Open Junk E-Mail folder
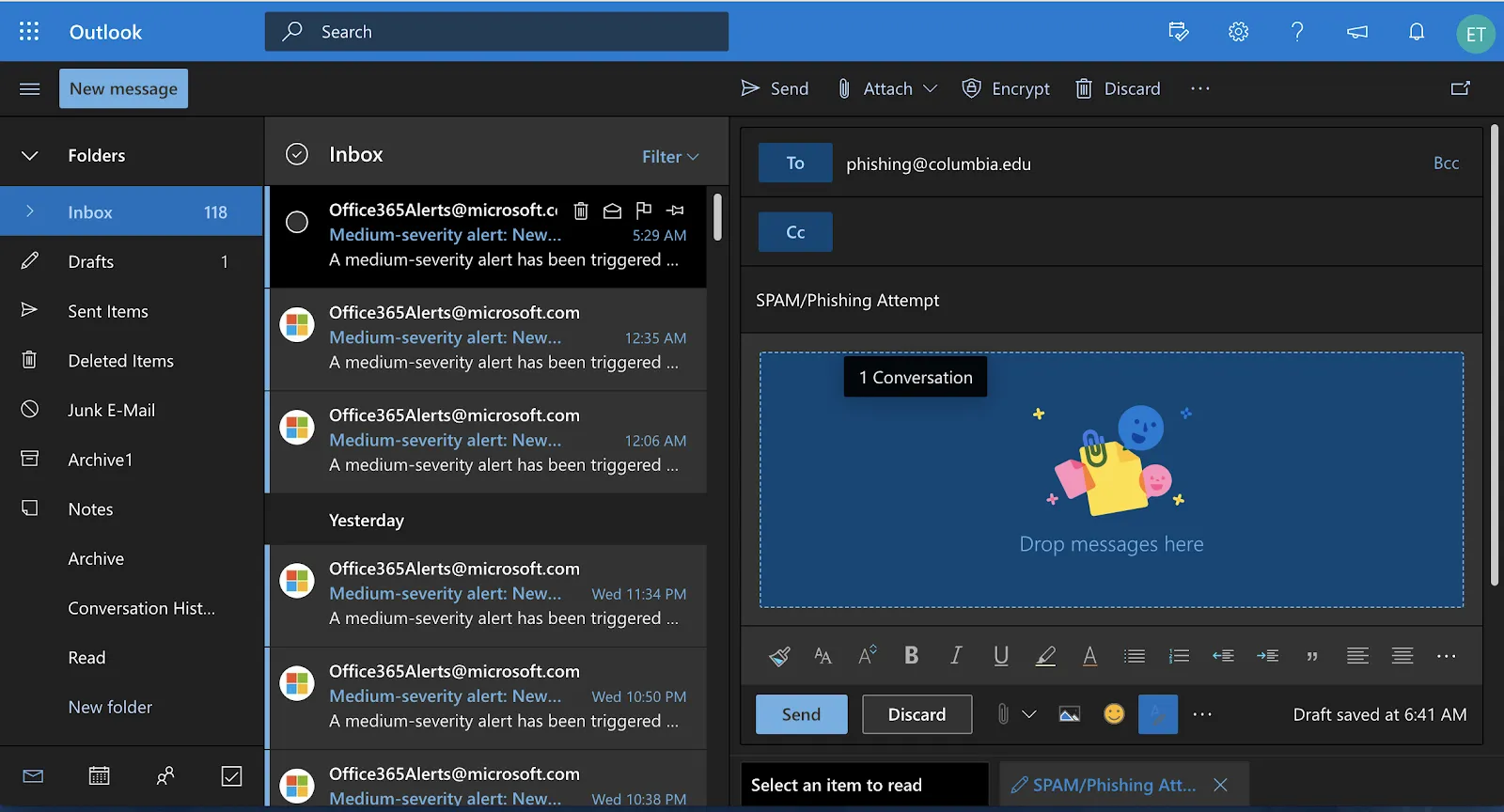1504x812 pixels. pos(132,410)
